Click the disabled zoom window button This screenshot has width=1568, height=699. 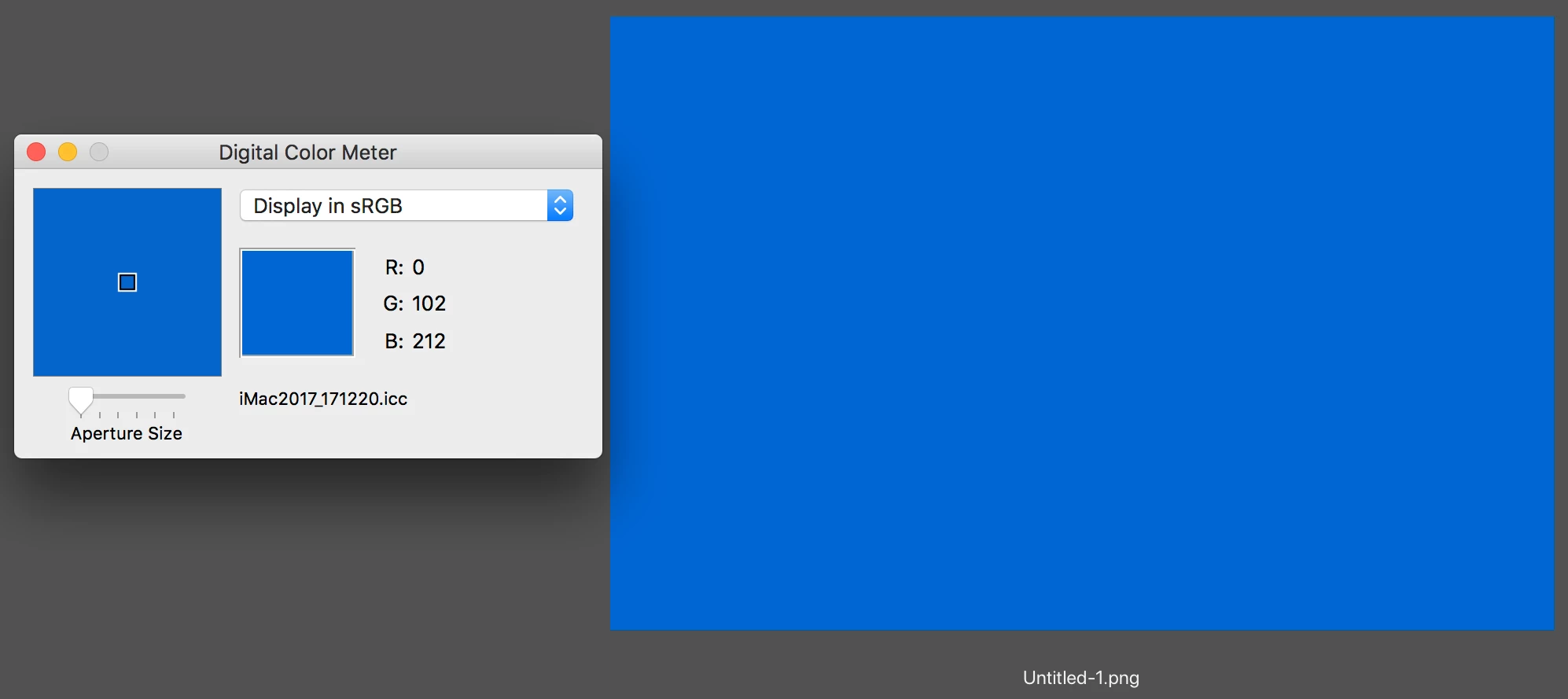pyautogui.click(x=99, y=152)
